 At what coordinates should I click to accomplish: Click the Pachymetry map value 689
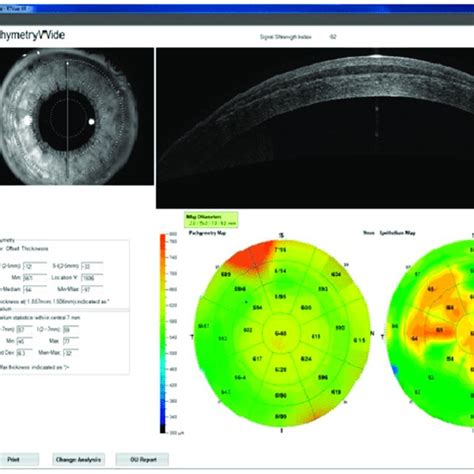point(226,274)
